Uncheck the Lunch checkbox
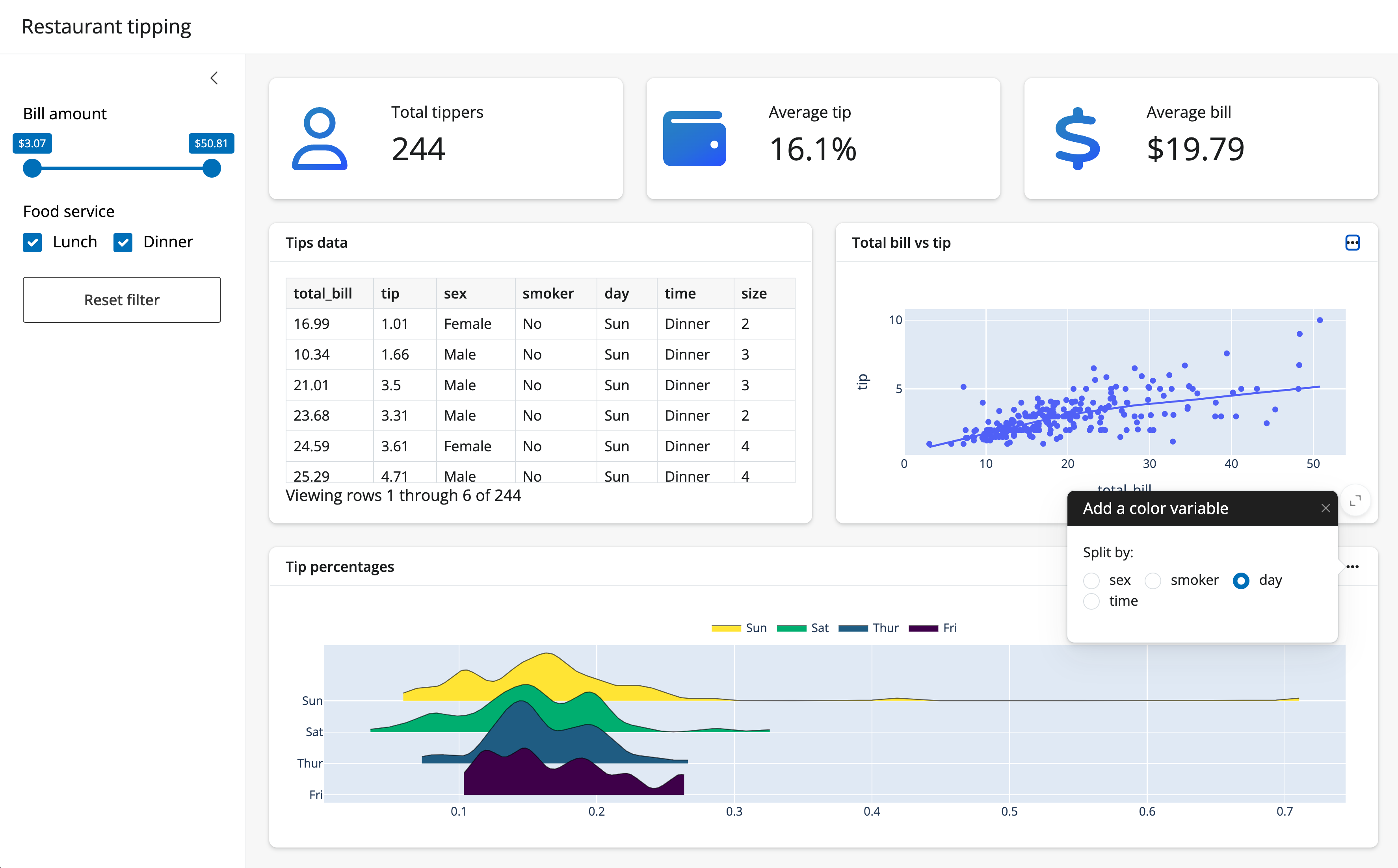Image resolution: width=1398 pixels, height=868 pixels. pyautogui.click(x=33, y=242)
